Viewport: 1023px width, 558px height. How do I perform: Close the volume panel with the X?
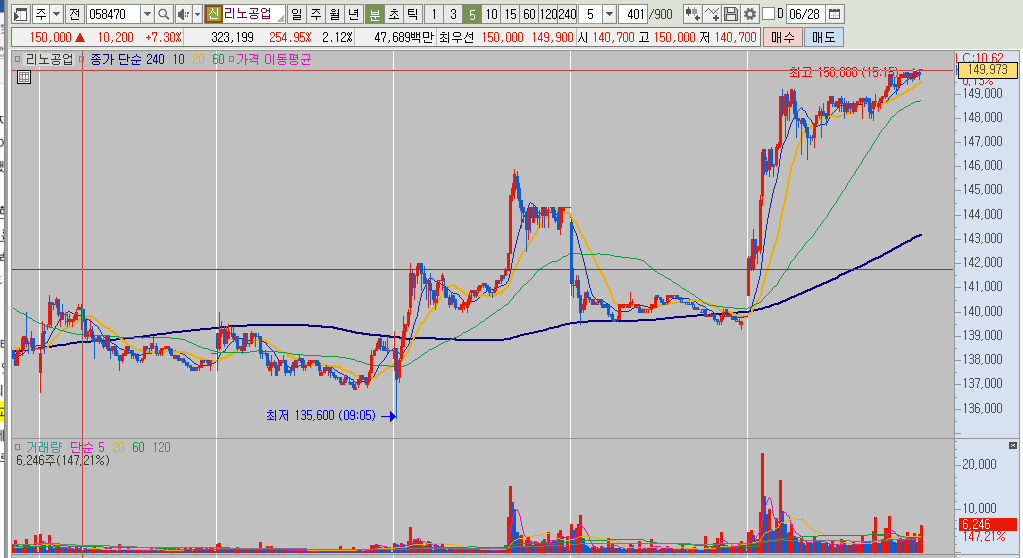tap(1013, 446)
